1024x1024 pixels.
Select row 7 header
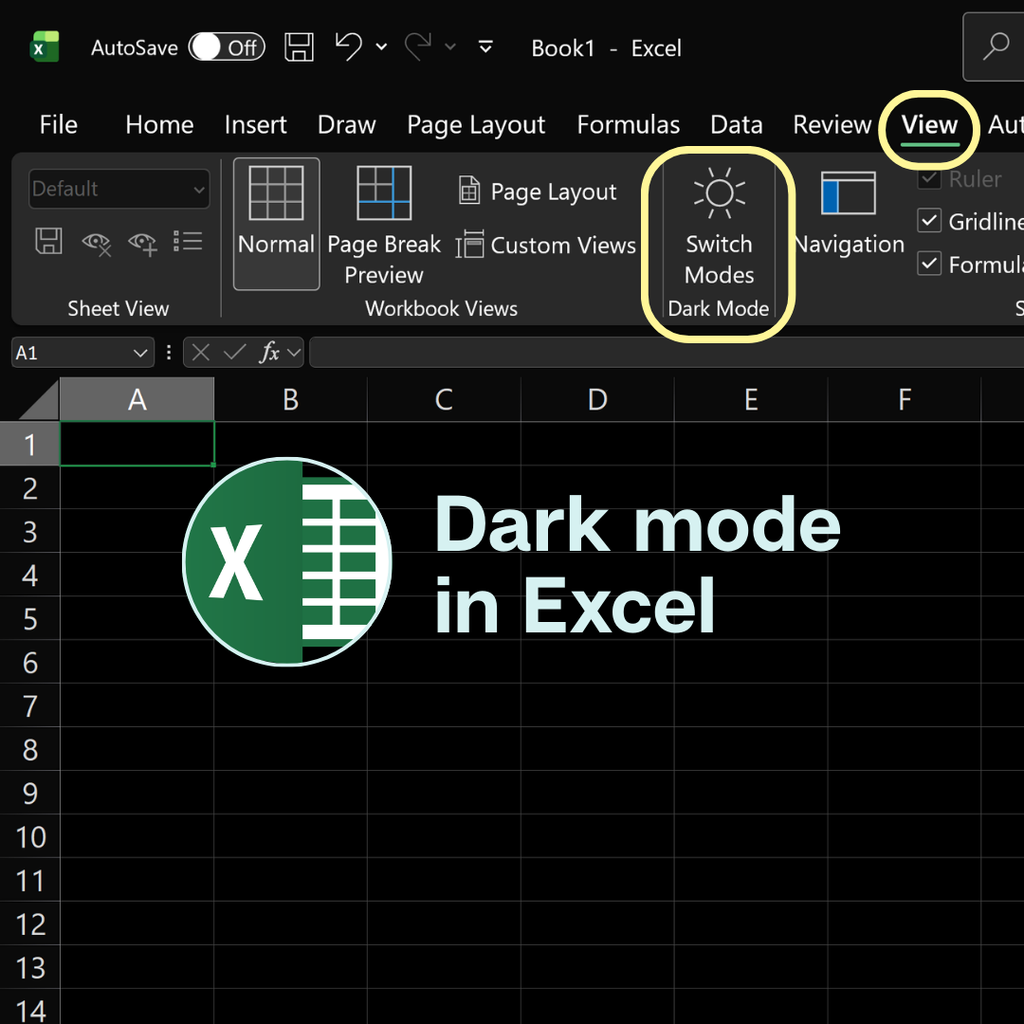30,705
